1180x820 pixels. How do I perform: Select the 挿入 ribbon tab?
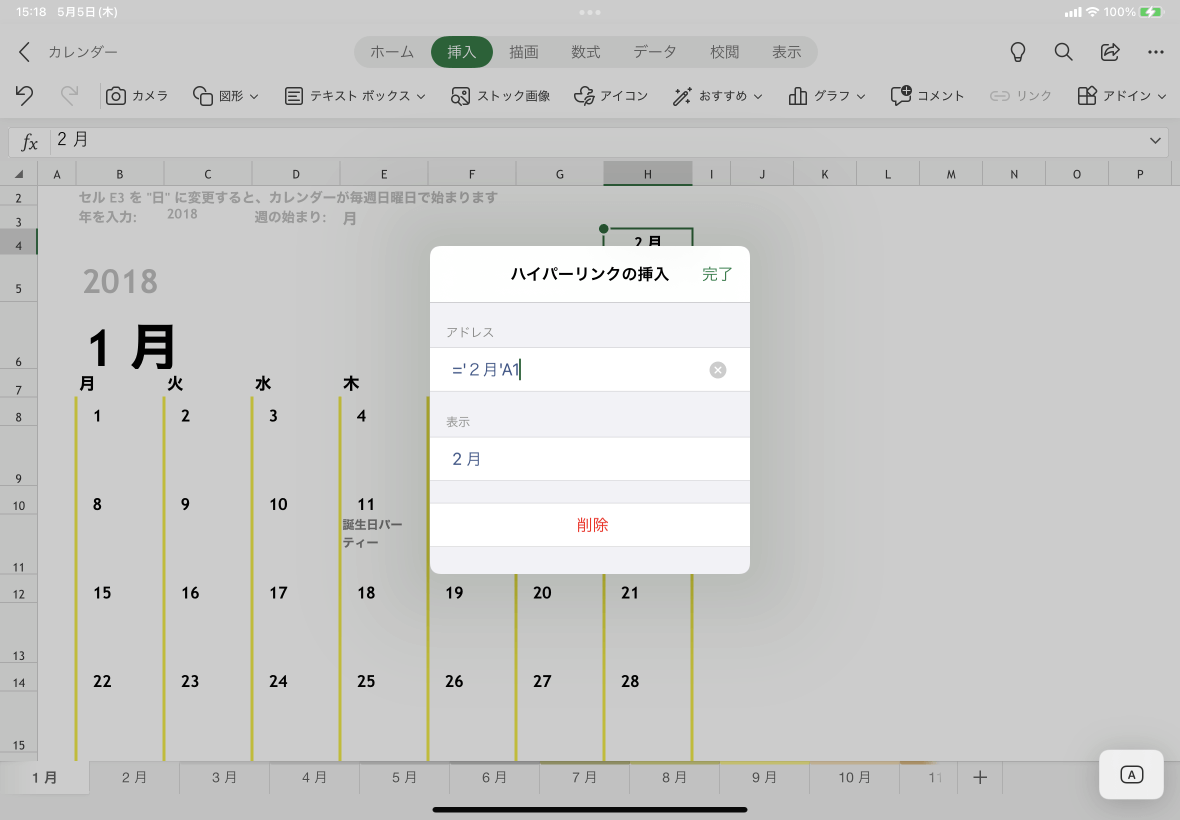tap(461, 52)
